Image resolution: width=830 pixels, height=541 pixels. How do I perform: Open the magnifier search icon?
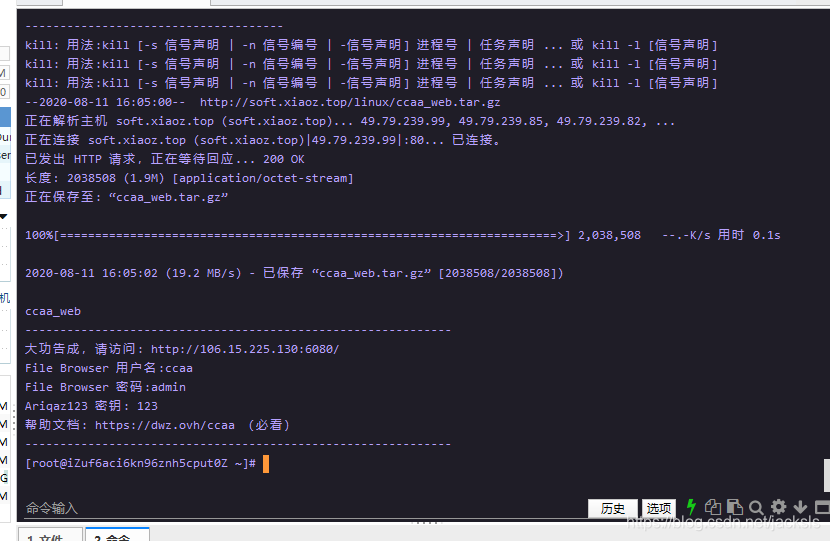click(756, 508)
